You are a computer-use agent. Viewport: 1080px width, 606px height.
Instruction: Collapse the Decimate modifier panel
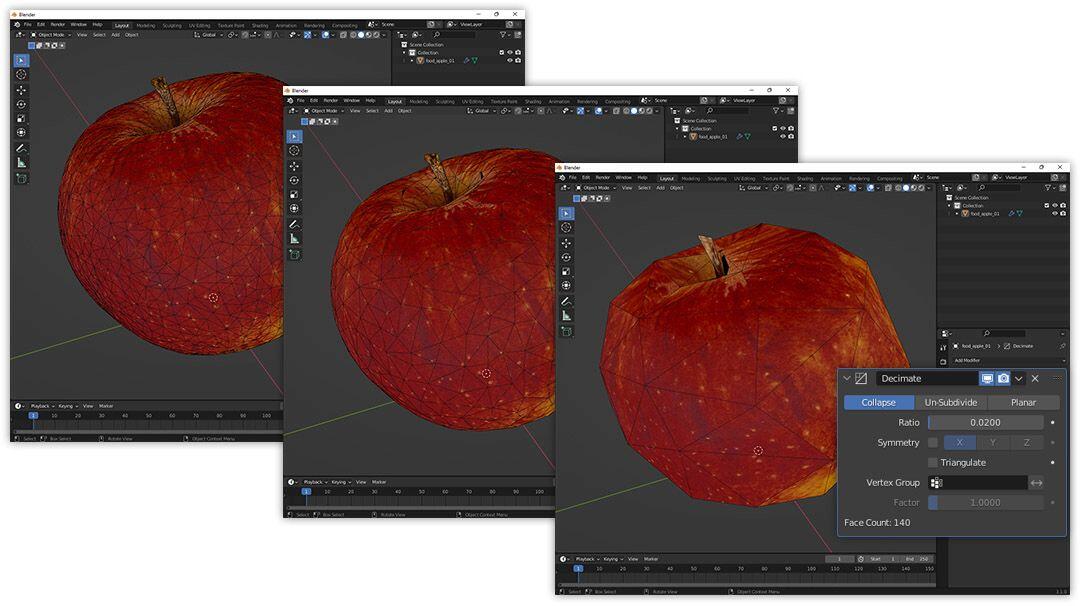(x=847, y=379)
